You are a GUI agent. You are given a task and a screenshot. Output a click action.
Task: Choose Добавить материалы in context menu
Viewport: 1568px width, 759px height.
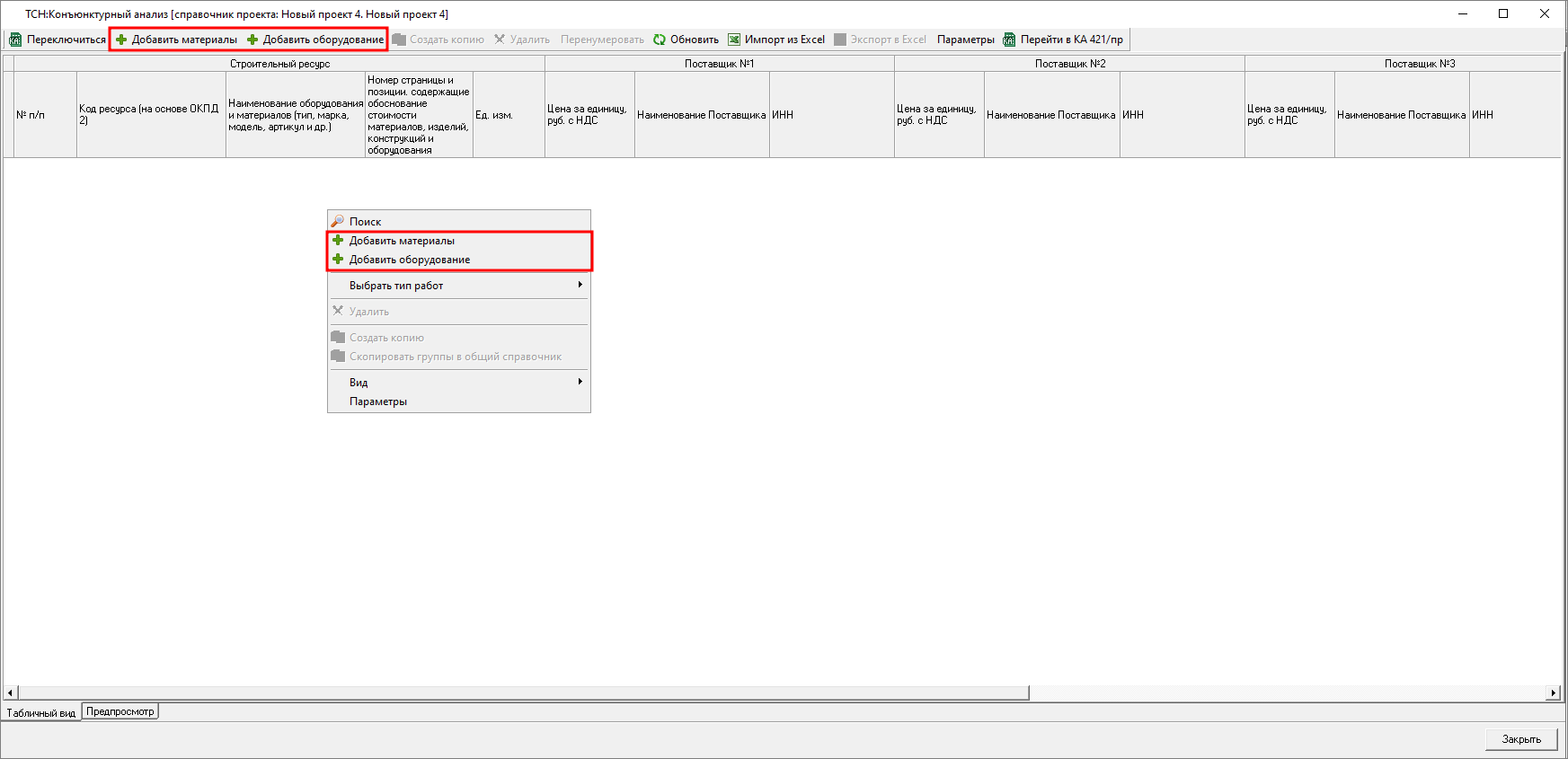pos(402,241)
